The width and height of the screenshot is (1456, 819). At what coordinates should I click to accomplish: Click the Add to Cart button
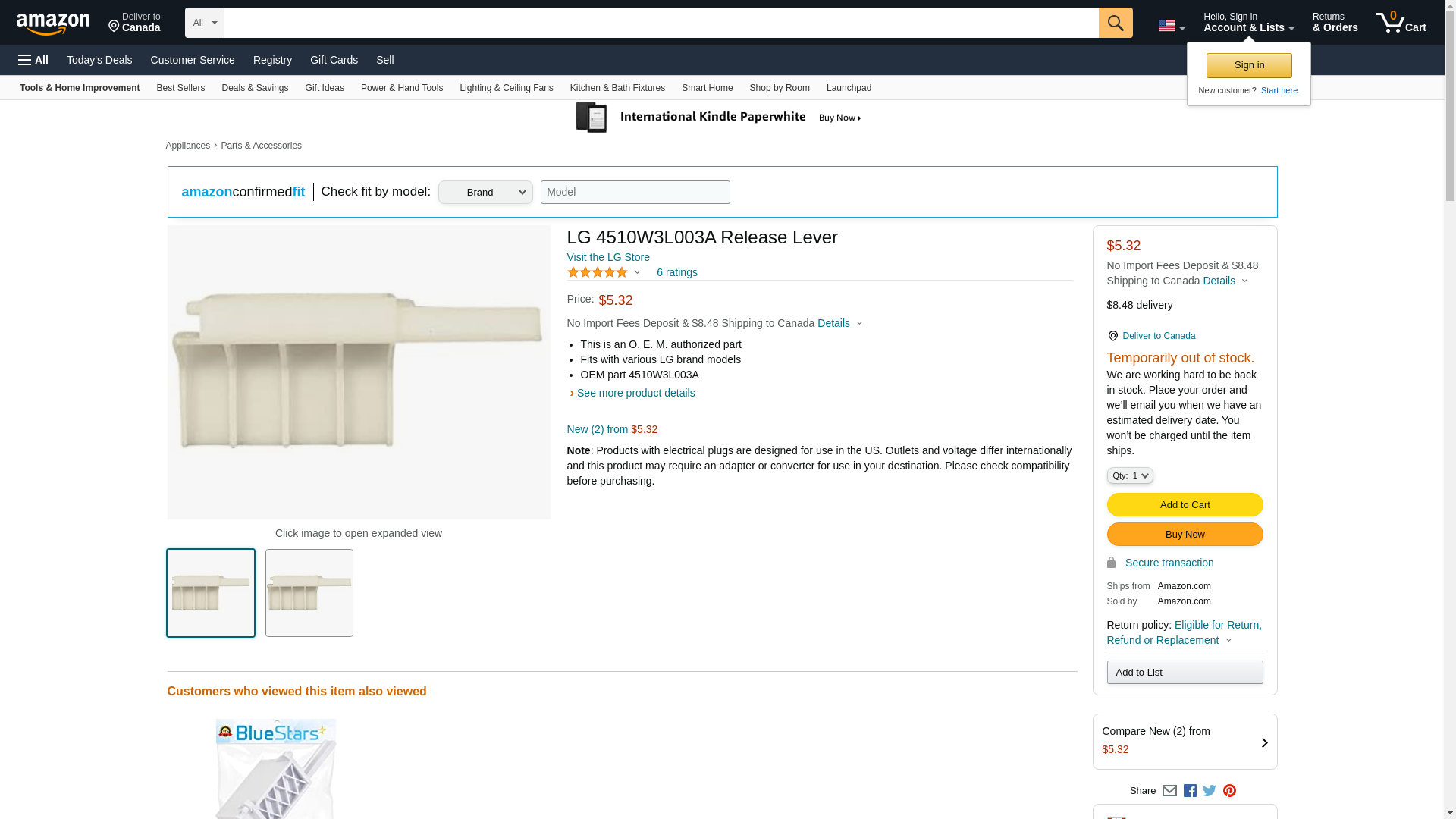[x=1185, y=505]
